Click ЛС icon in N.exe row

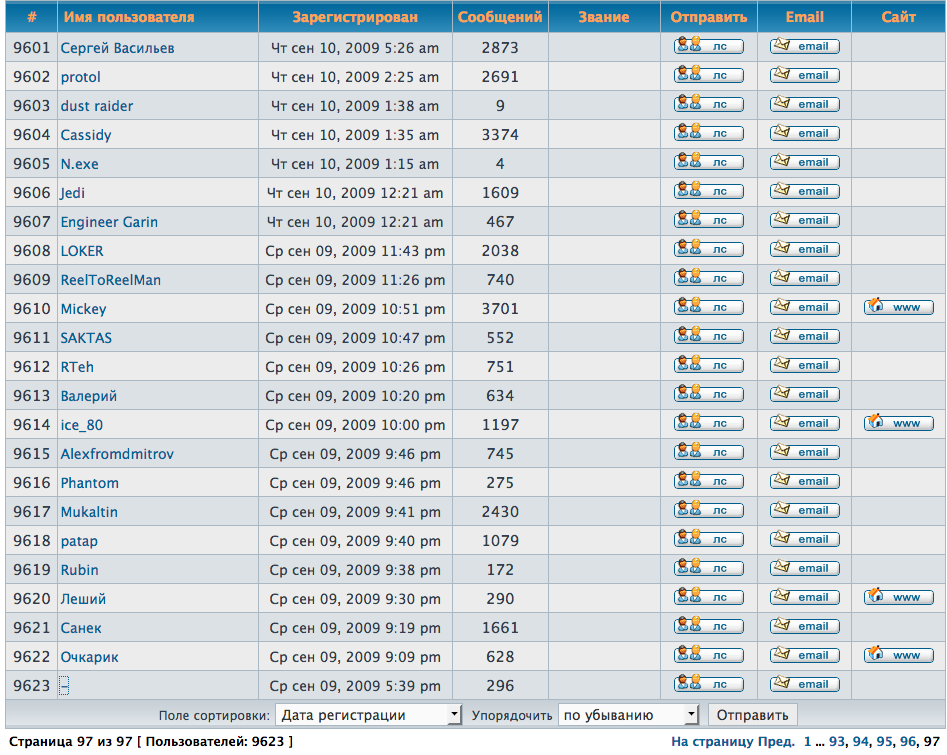click(x=708, y=162)
